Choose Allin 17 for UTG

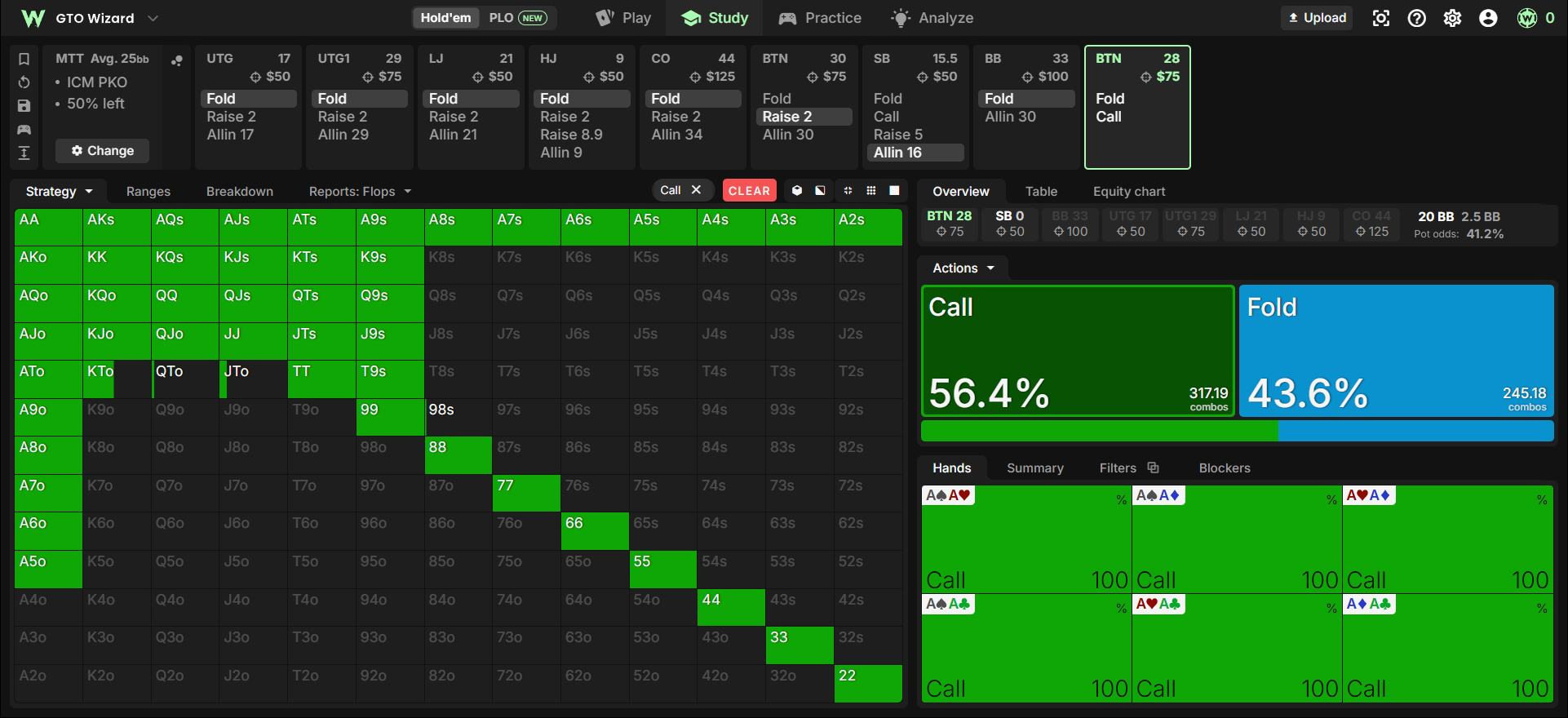pos(248,135)
